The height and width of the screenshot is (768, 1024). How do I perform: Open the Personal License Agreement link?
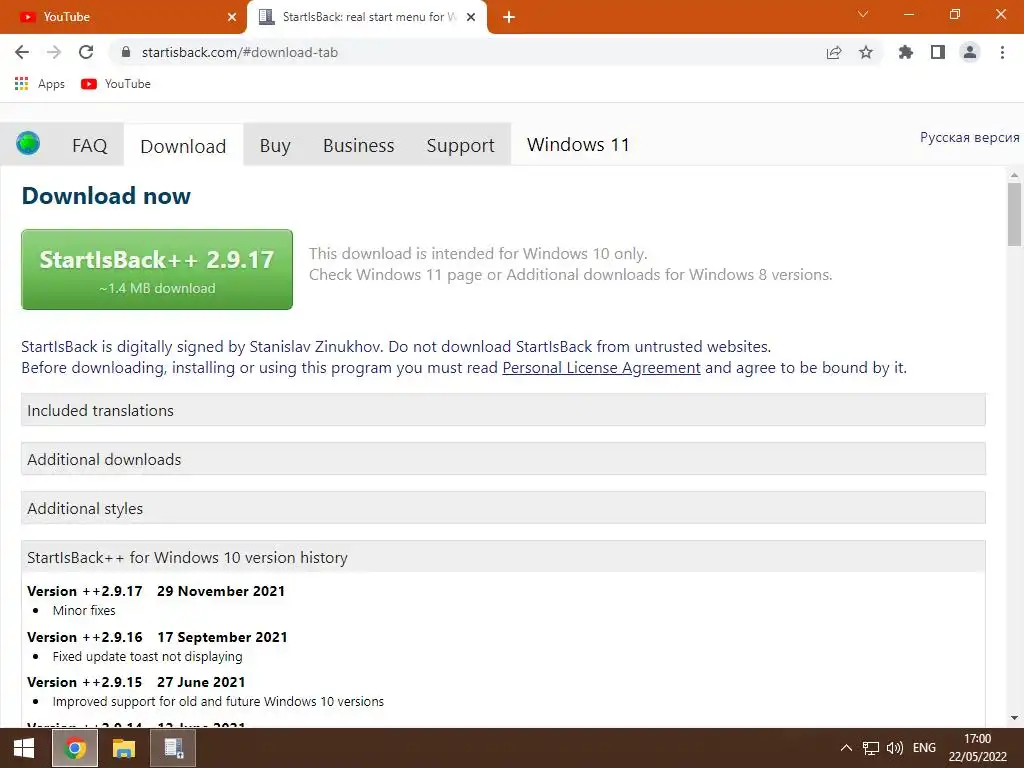[601, 368]
